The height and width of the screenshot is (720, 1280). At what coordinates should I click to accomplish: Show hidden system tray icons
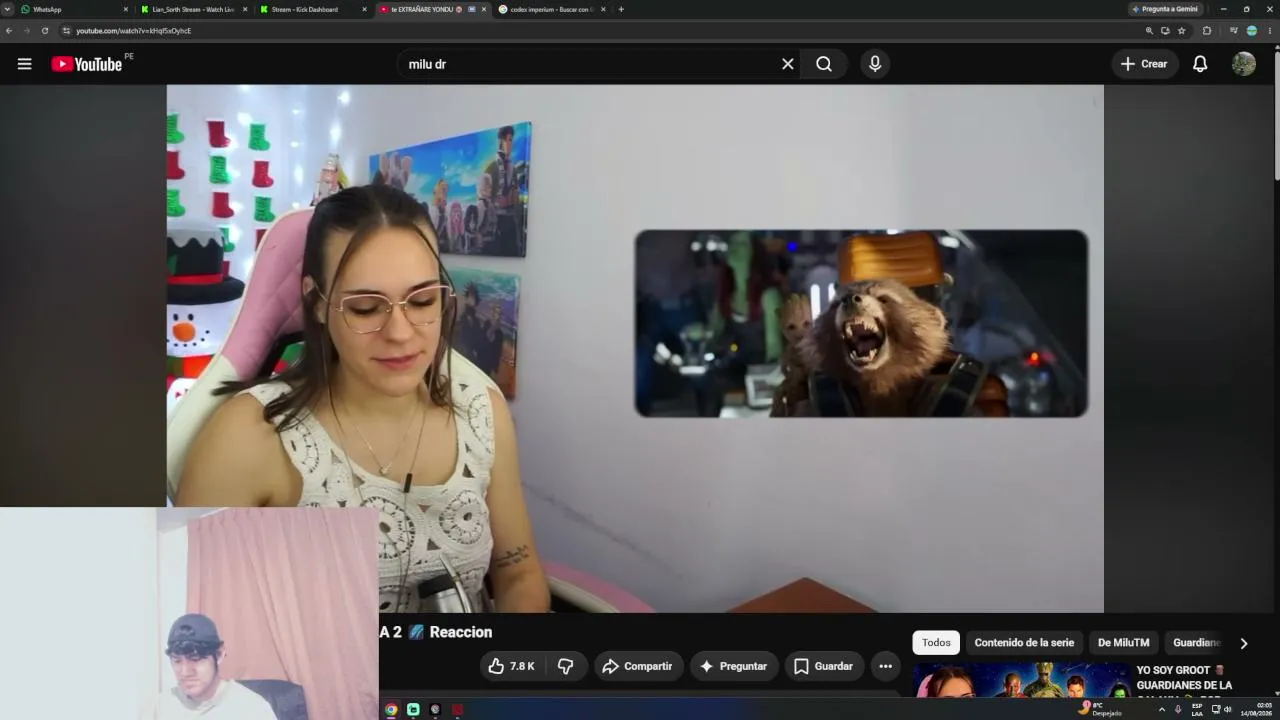(1162, 710)
